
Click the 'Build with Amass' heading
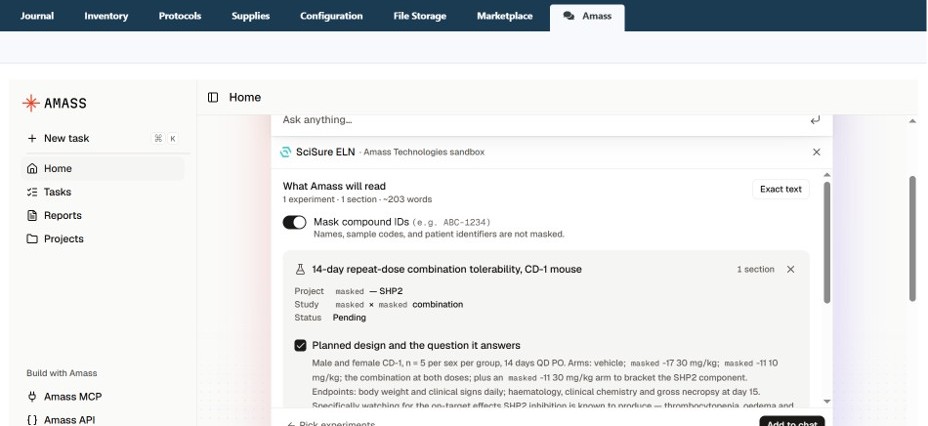click(62, 373)
